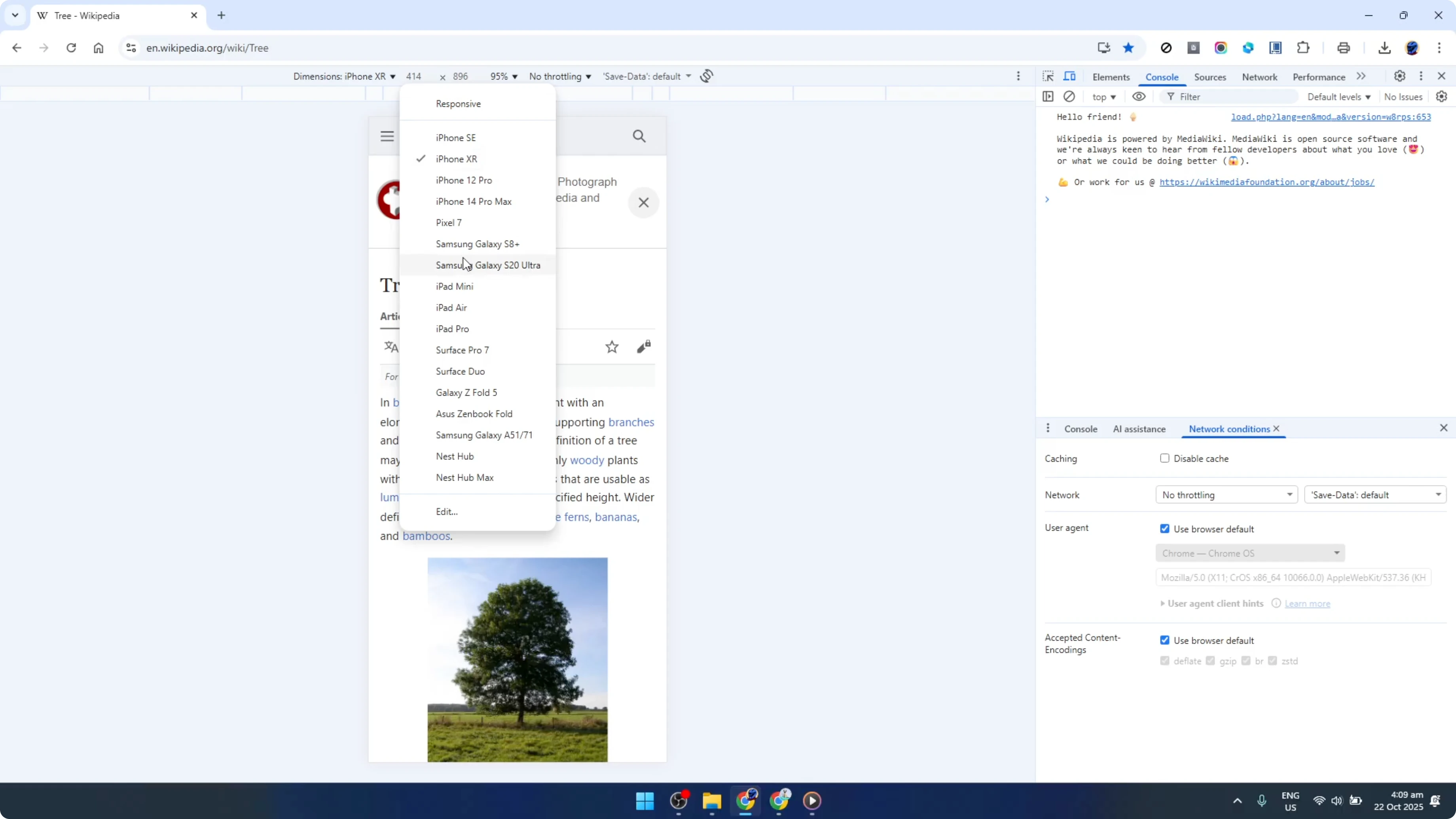Switch to the Sources tab
Viewport: 1456px width, 819px height.
coord(1210,77)
